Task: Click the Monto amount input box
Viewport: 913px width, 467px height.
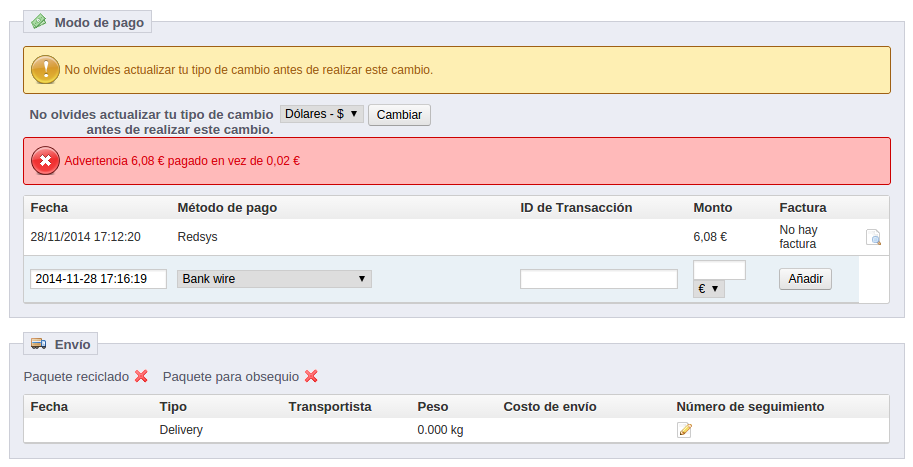Action: (719, 270)
